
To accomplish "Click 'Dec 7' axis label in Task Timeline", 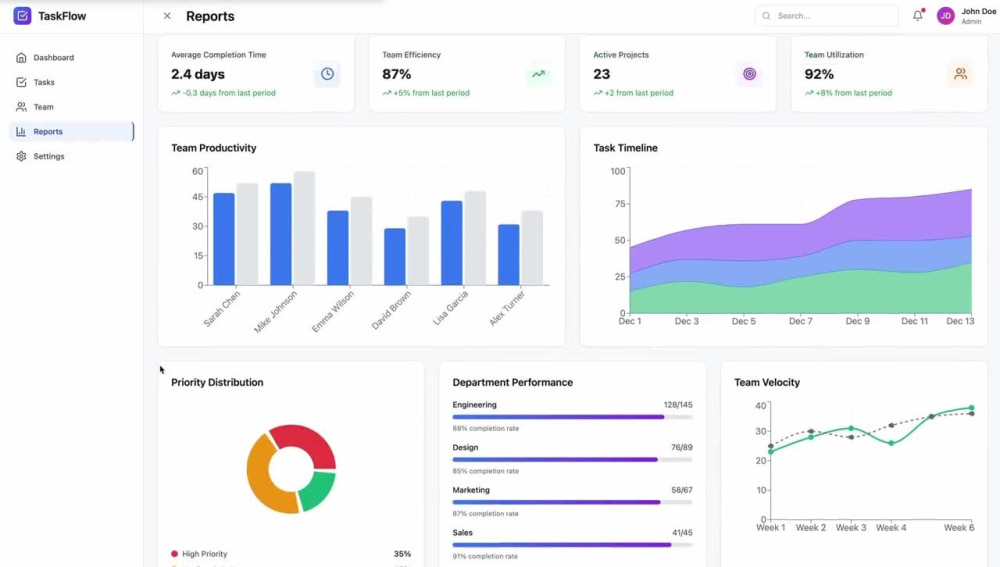I will pos(800,321).
